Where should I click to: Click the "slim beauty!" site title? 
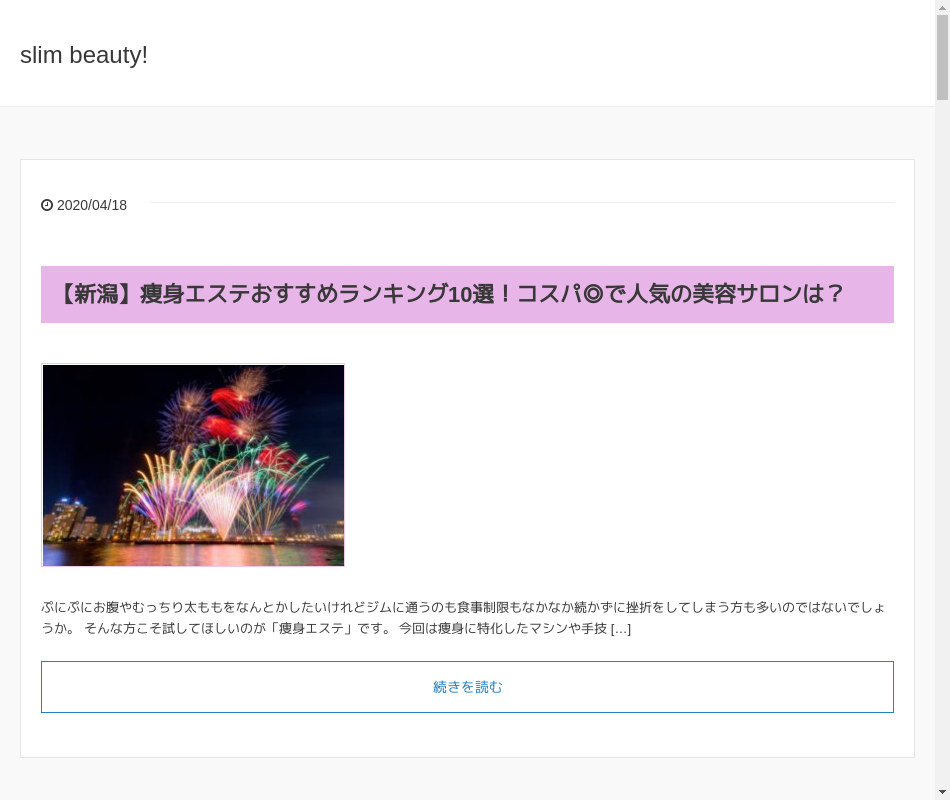click(84, 55)
